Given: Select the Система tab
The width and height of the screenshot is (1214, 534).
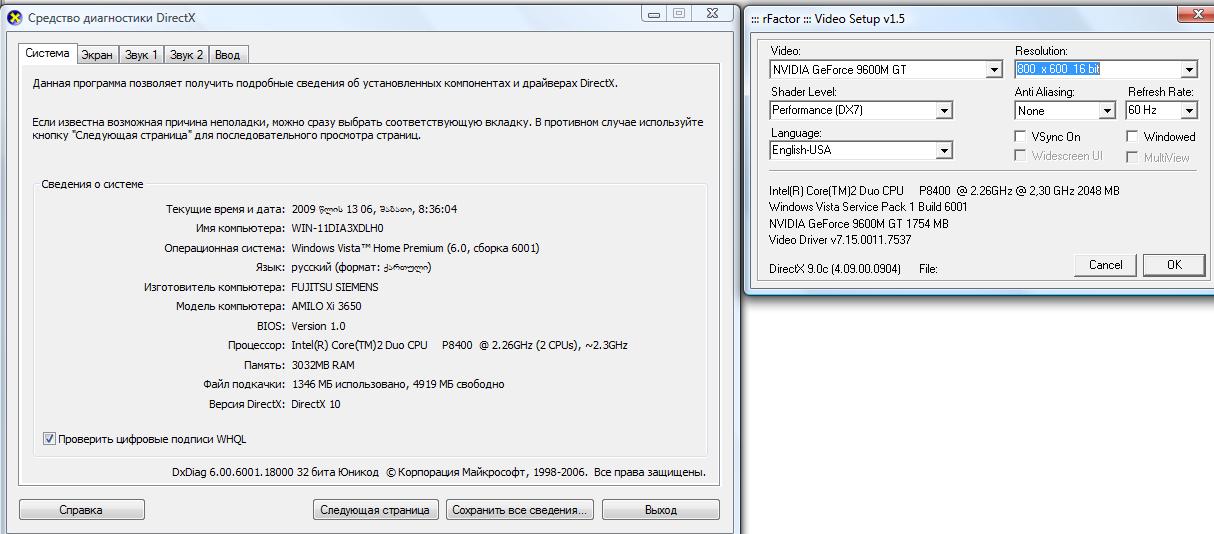Looking at the screenshot, I should [x=47, y=54].
